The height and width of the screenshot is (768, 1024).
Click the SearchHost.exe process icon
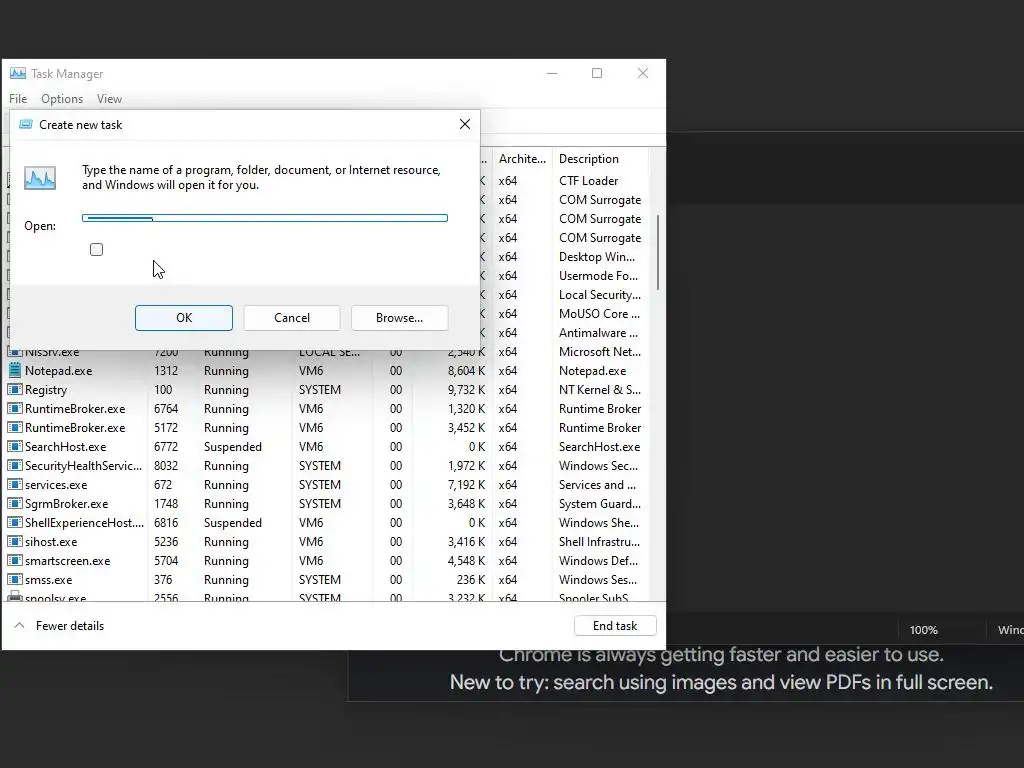(14, 447)
